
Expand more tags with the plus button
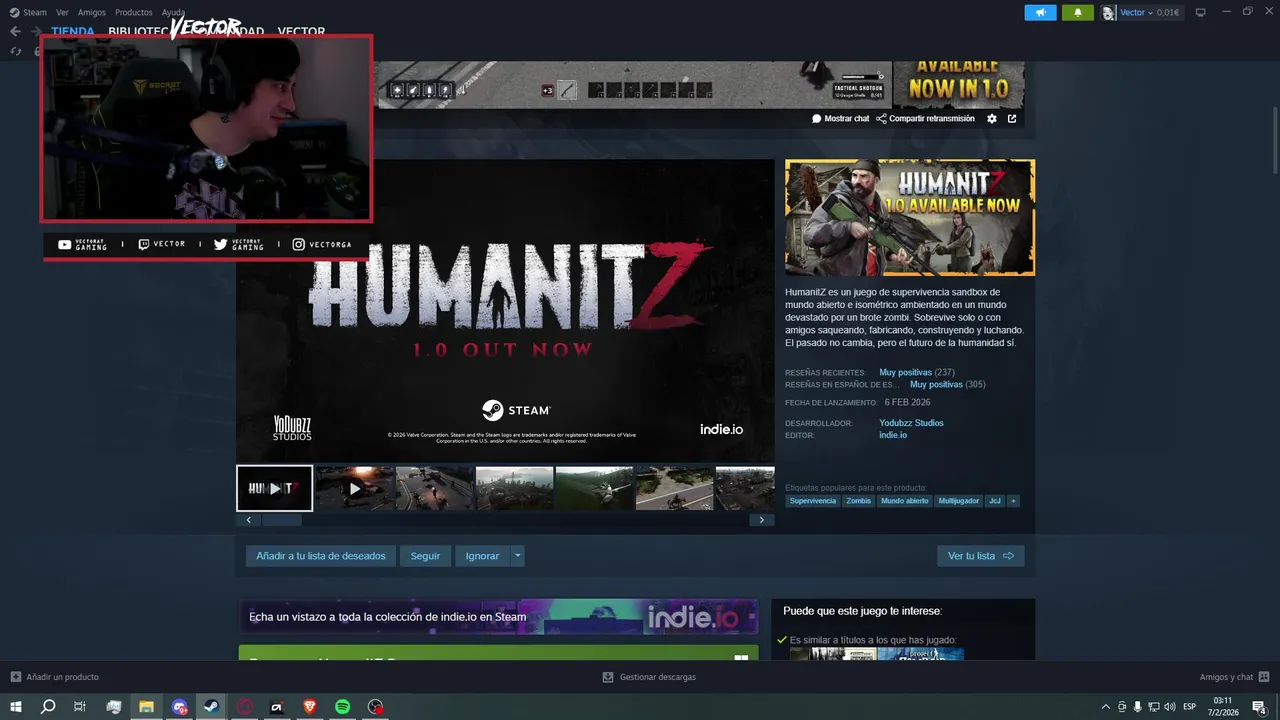coord(1013,501)
